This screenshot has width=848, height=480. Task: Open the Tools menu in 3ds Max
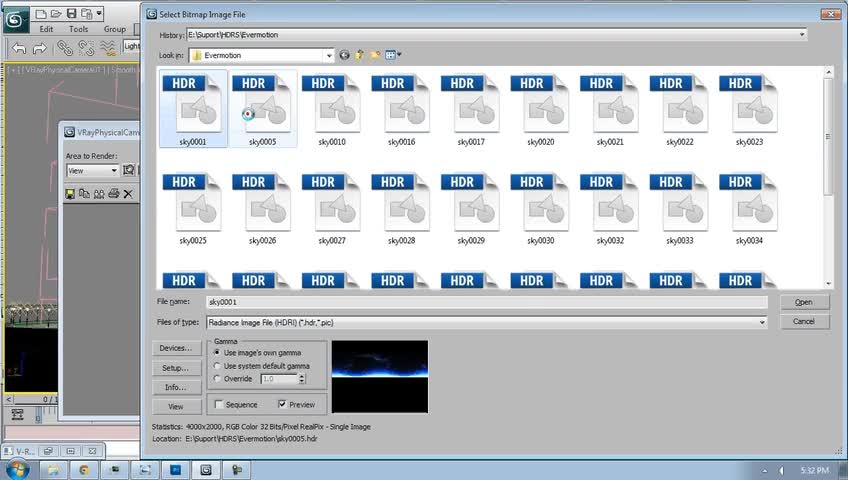[78, 29]
